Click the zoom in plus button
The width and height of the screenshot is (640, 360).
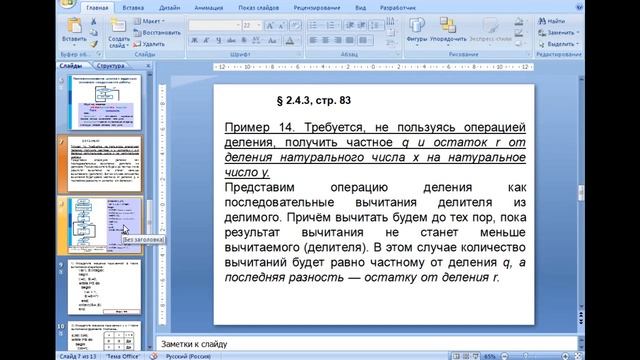[565, 356]
